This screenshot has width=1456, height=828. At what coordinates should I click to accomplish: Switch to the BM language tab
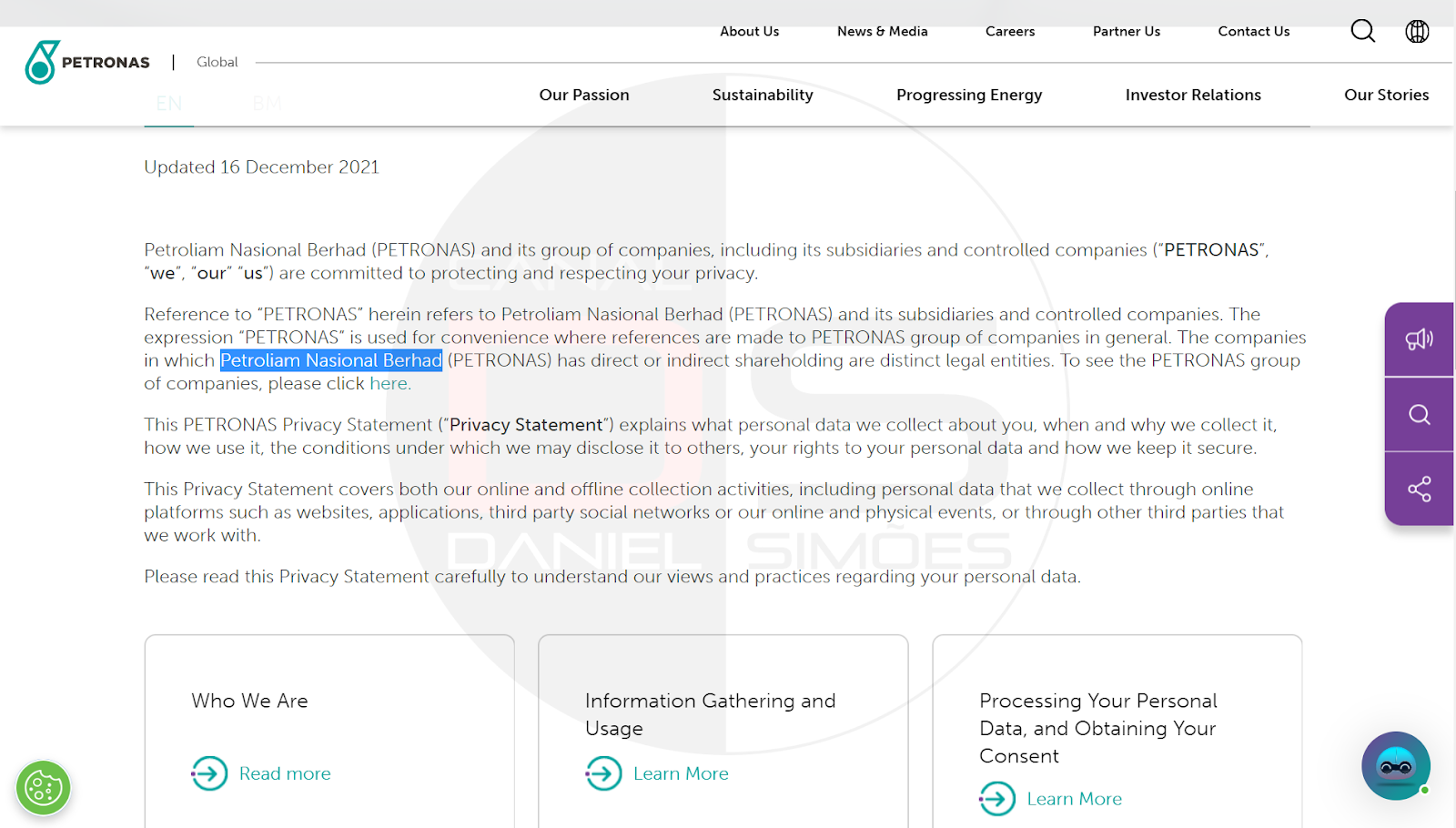point(267,104)
